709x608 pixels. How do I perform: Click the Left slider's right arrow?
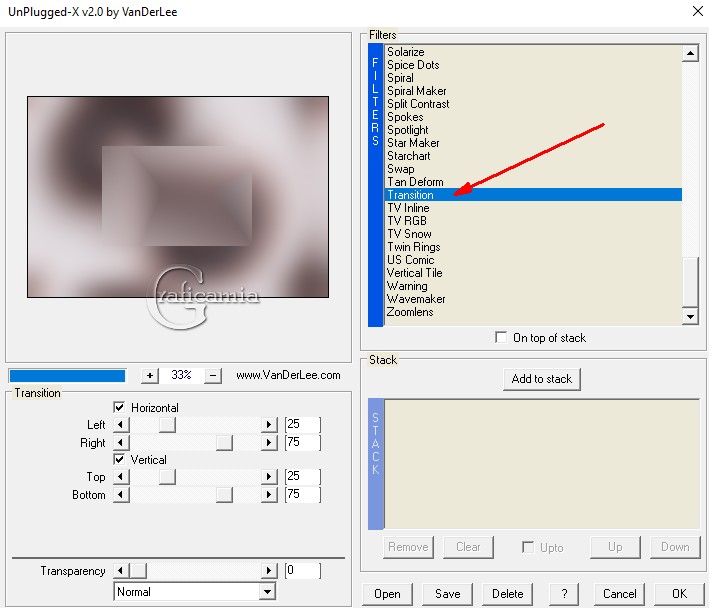tap(269, 424)
